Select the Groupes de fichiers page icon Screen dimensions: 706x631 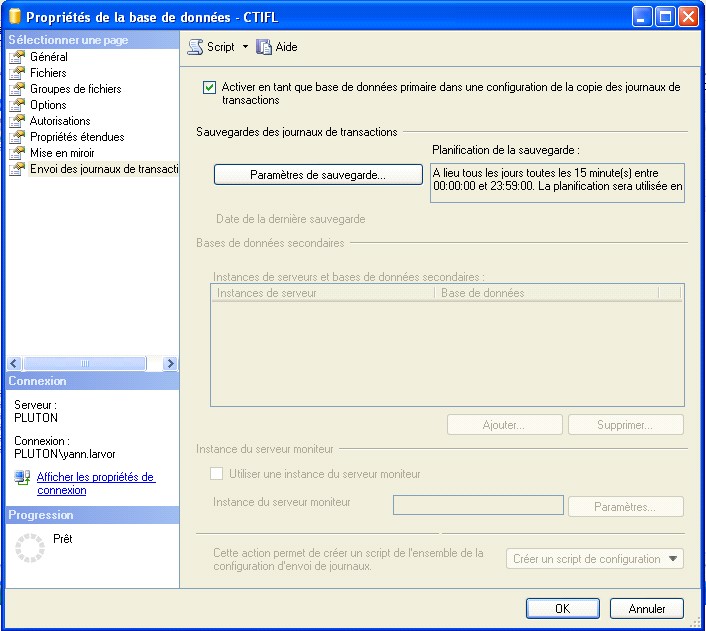[x=17, y=89]
